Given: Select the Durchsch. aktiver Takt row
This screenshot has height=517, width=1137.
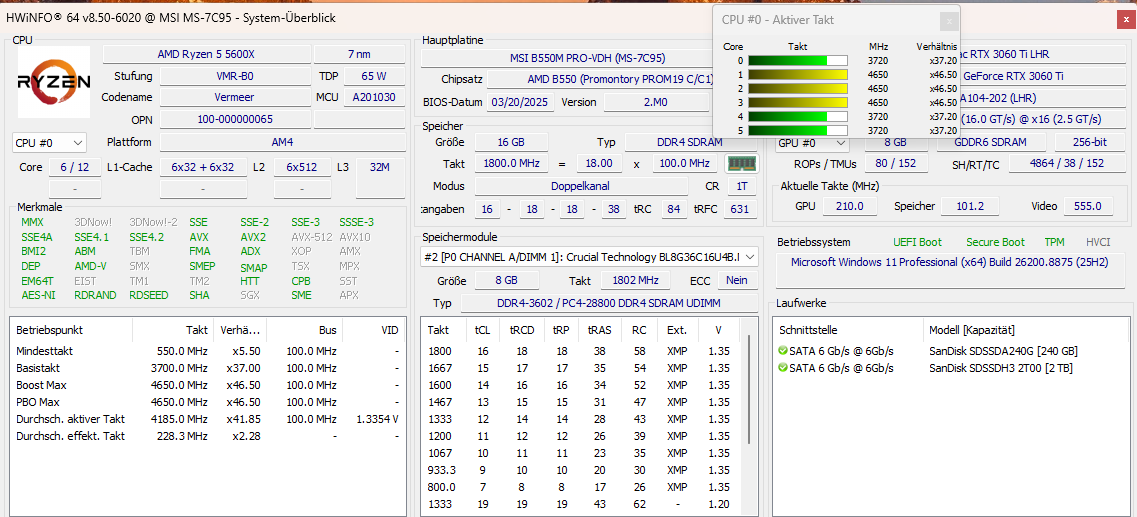Looking at the screenshot, I should coord(207,419).
